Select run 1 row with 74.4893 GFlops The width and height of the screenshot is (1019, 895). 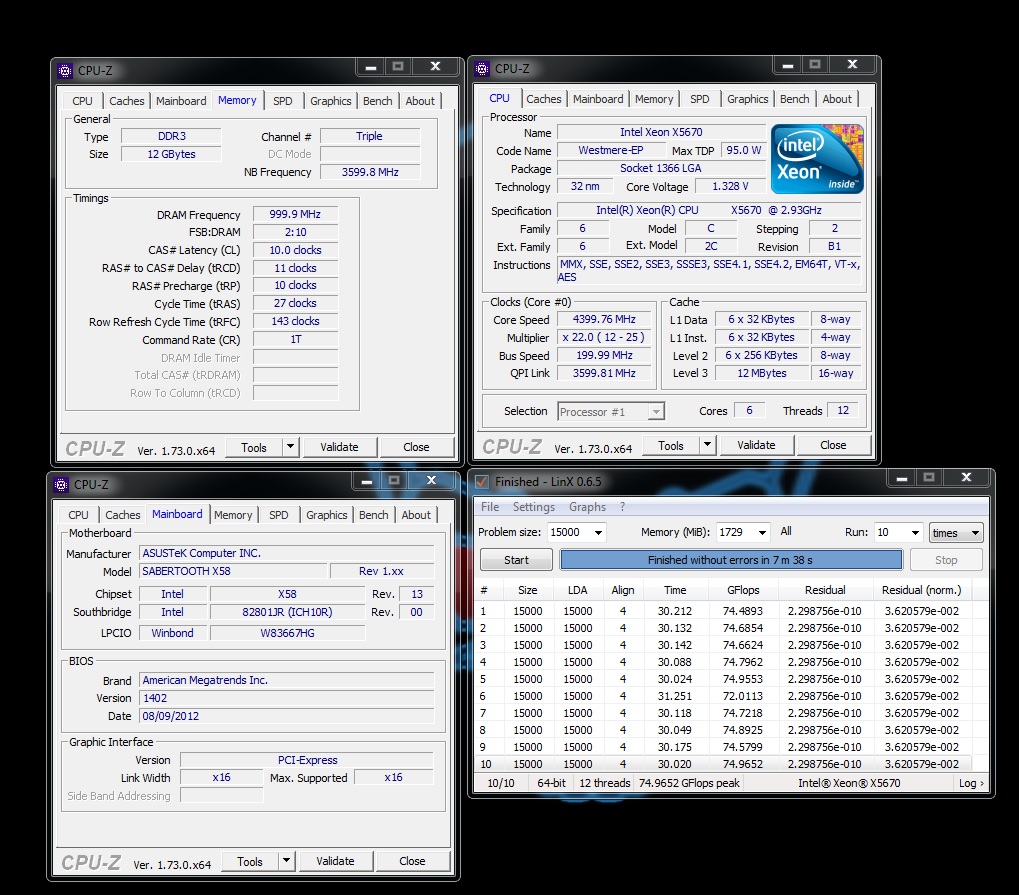722,610
